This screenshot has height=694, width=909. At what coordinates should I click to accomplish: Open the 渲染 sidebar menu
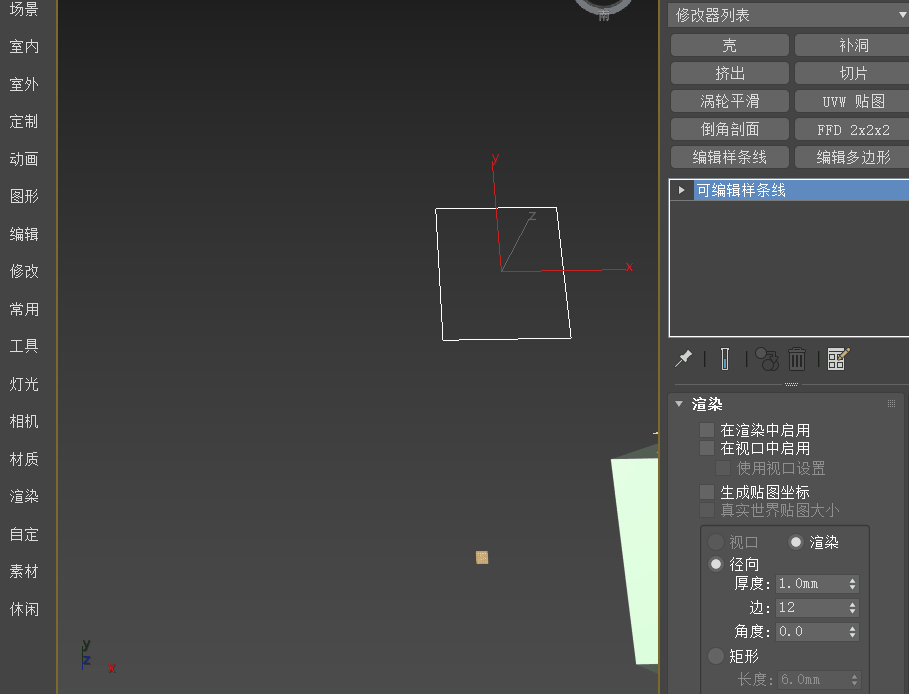pyautogui.click(x=24, y=496)
